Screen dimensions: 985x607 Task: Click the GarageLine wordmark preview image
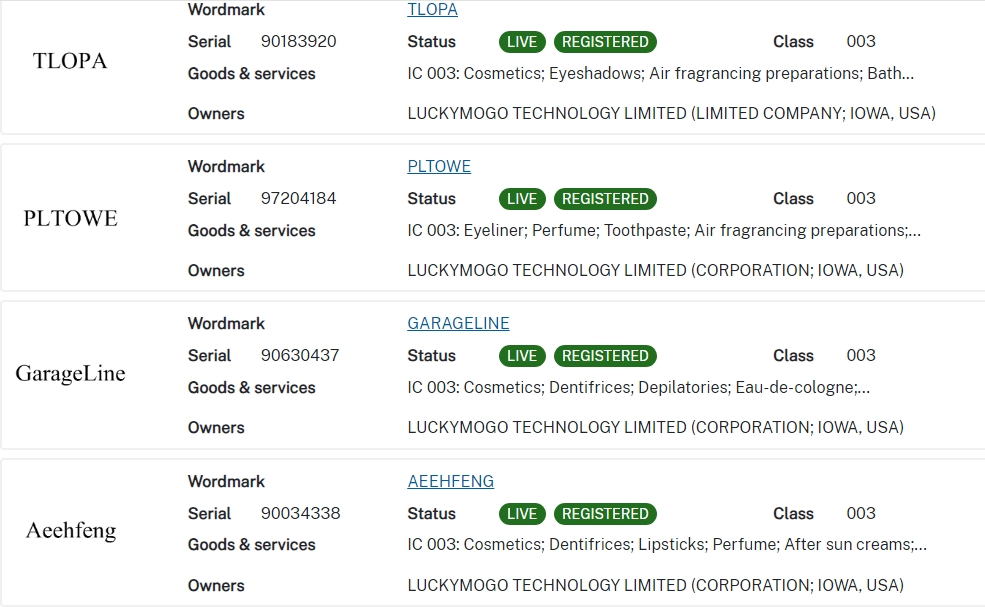[x=70, y=374]
